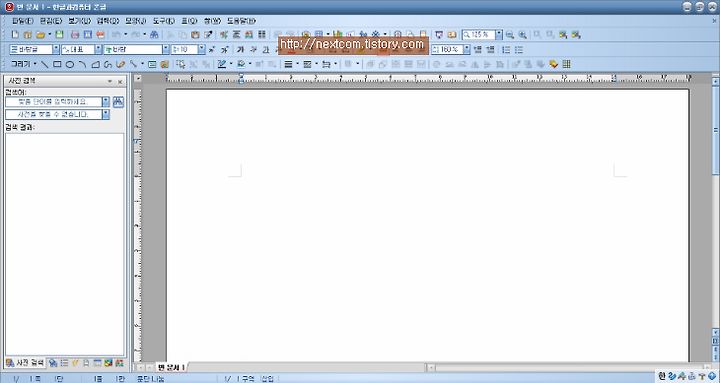Click the vertical scrollbar thumb on right
Screen dimensions: 720x383
pyautogui.click(x=715, y=130)
